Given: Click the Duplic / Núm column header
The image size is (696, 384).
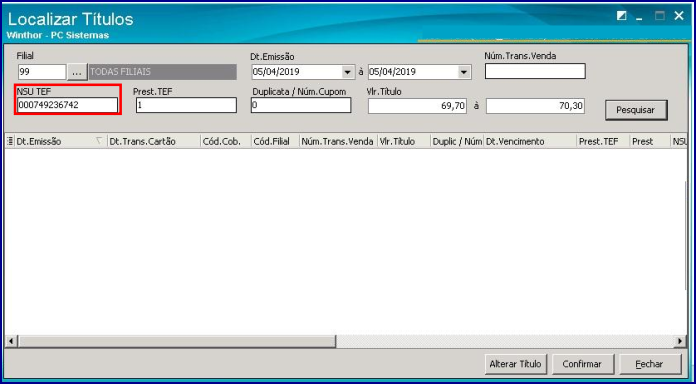Looking at the screenshot, I should pyautogui.click(x=457, y=142).
